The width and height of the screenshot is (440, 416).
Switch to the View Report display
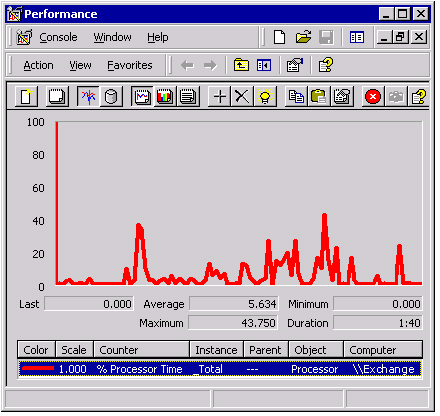(x=188, y=97)
